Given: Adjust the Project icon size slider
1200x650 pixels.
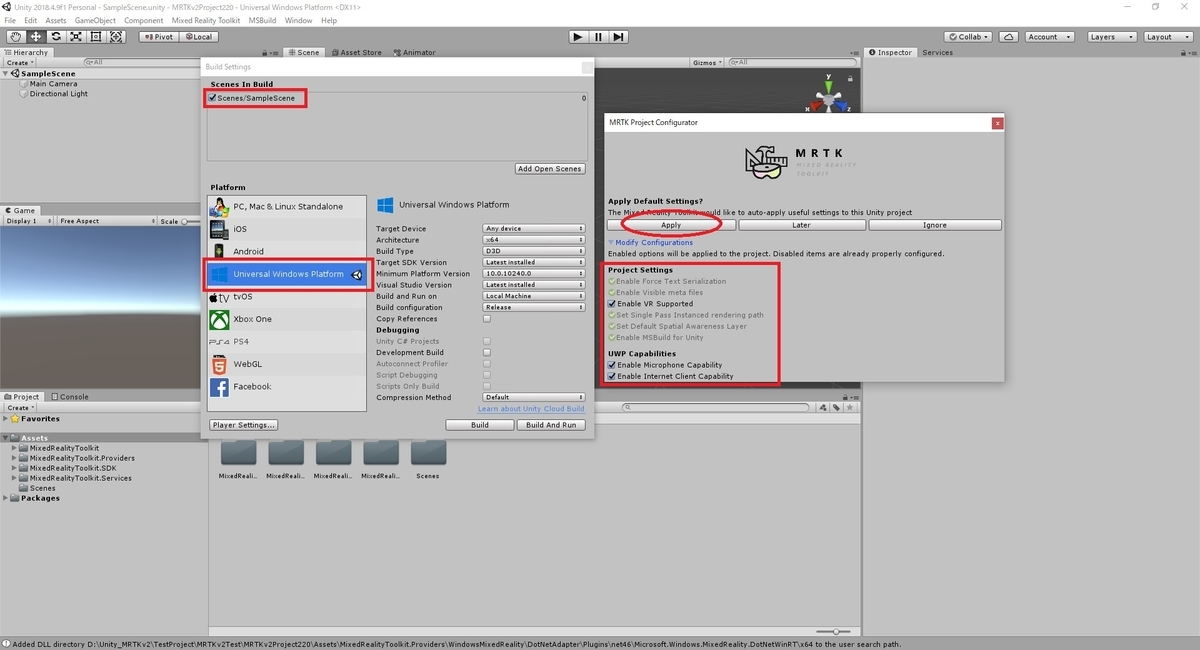Looking at the screenshot, I should coord(835,632).
